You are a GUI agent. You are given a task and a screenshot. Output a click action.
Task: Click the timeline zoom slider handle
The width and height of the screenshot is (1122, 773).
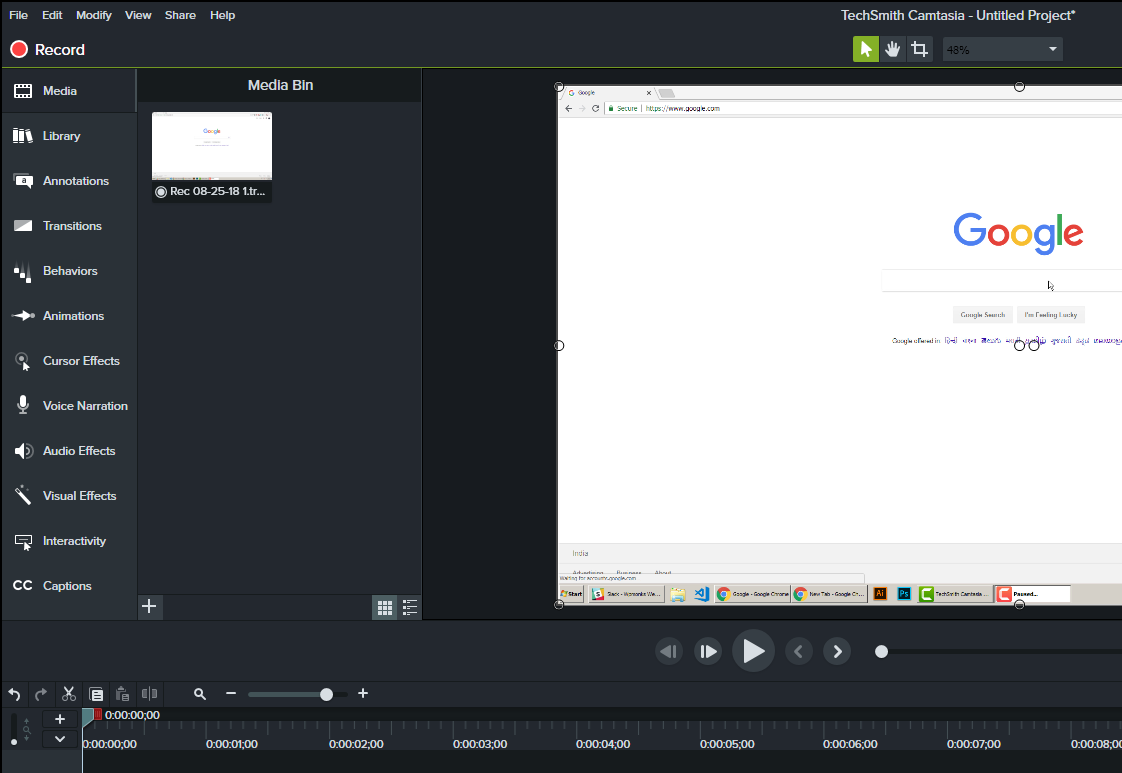(x=326, y=694)
